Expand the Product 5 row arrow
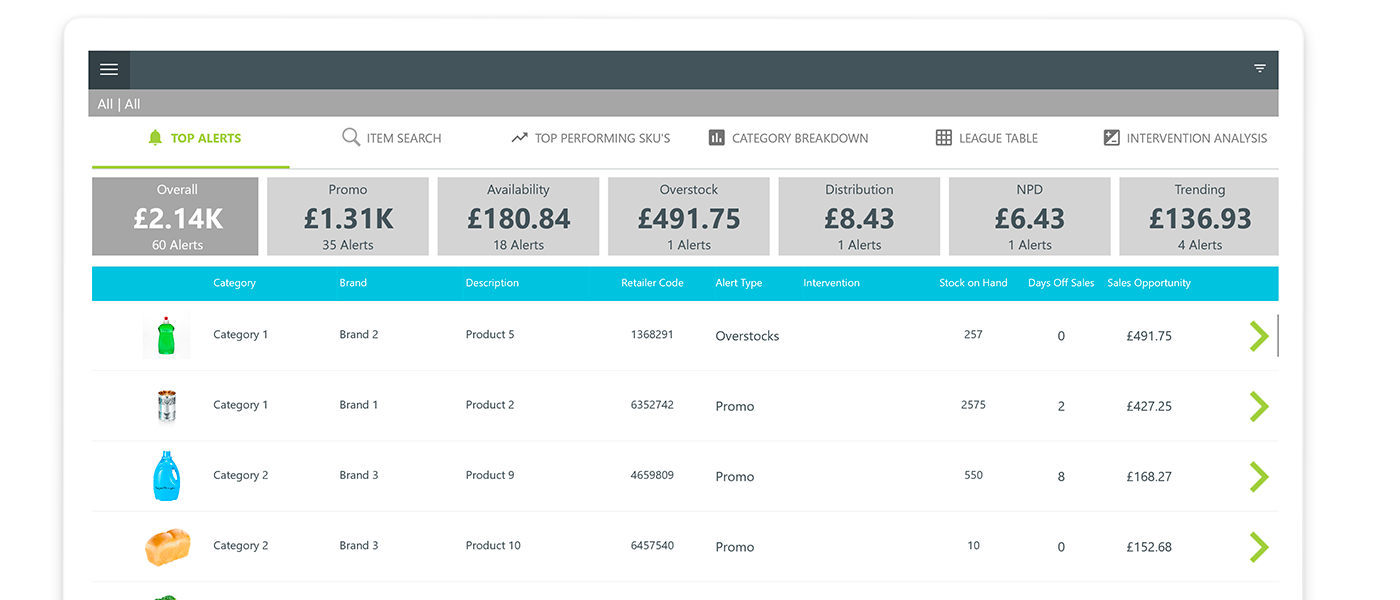The height and width of the screenshot is (600, 1400). [x=1259, y=336]
